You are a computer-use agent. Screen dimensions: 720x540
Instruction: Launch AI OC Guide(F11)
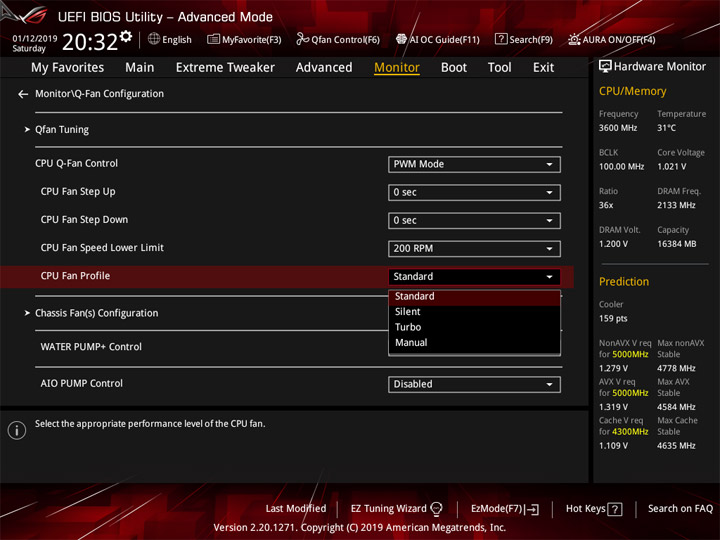[438, 39]
